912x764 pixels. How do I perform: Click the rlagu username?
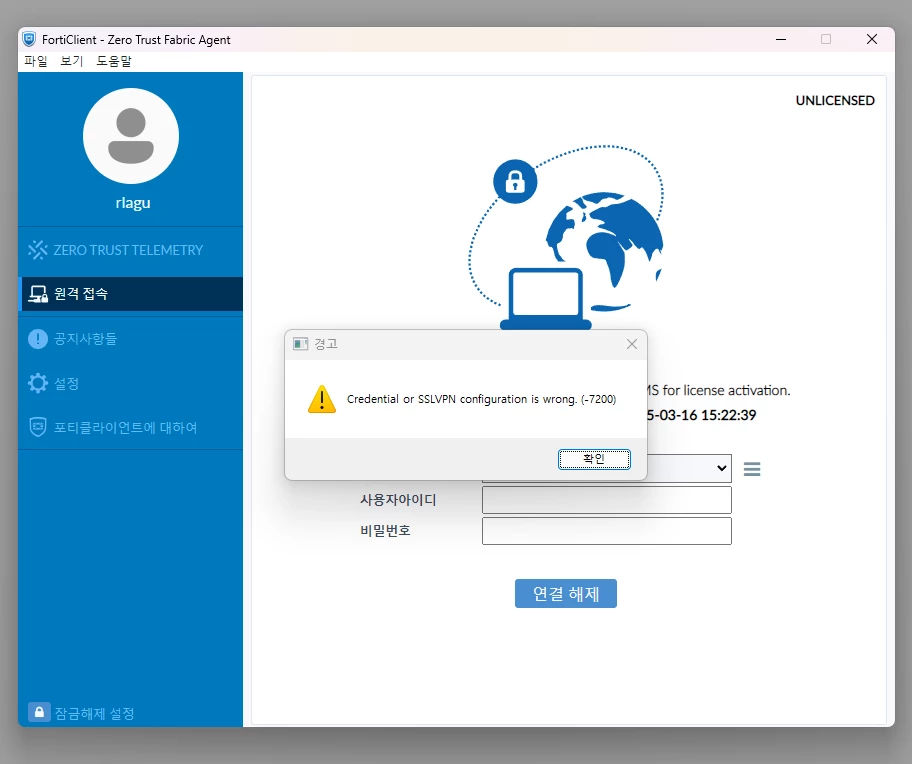pos(133,203)
